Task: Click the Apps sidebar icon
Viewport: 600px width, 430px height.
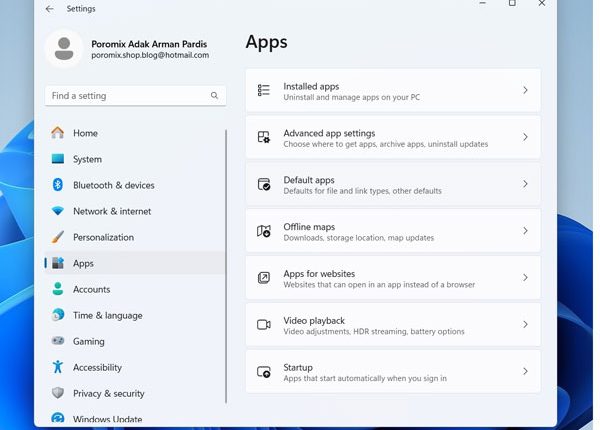Action: pos(58,263)
